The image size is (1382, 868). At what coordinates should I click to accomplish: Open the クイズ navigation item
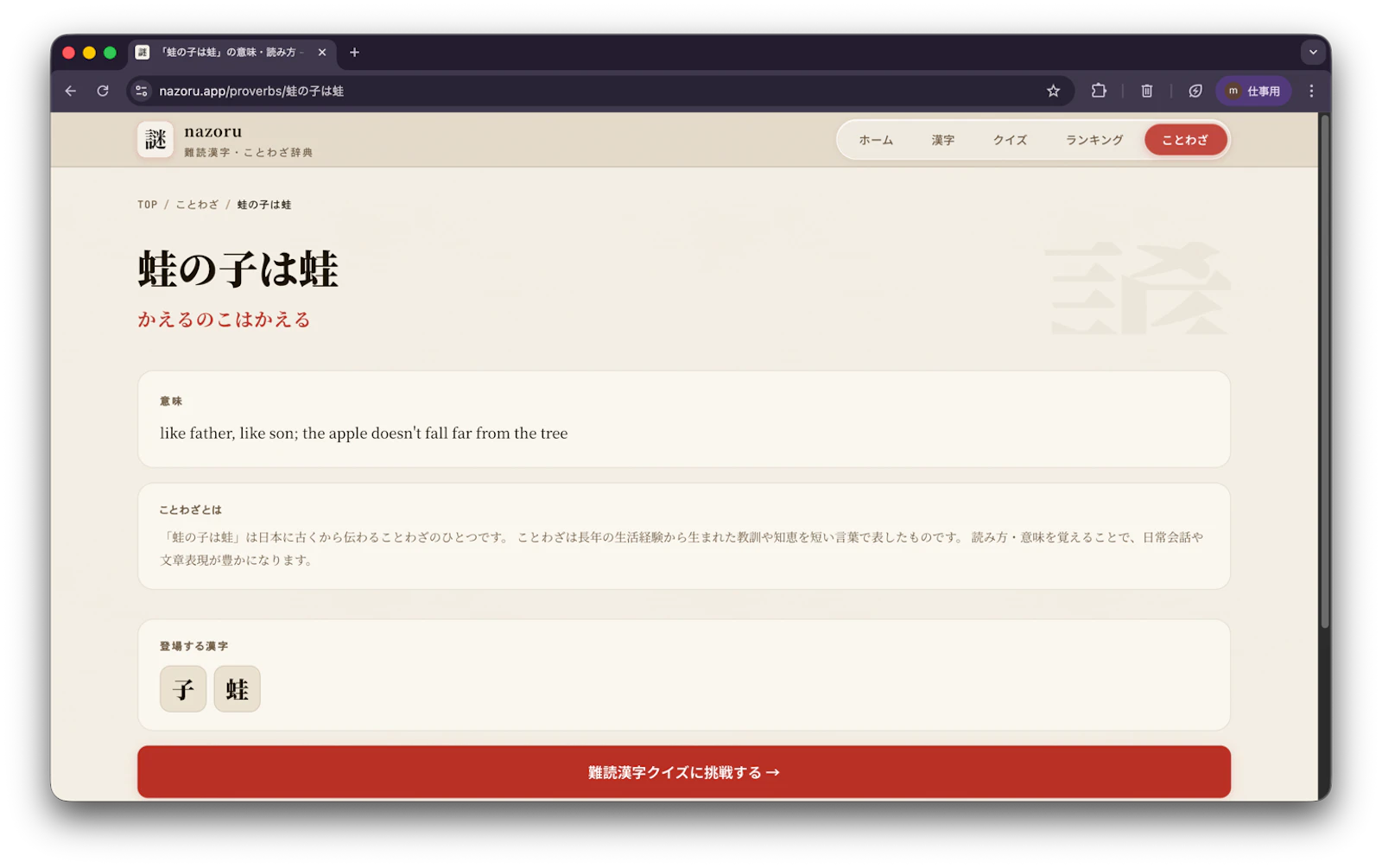click(x=1010, y=140)
